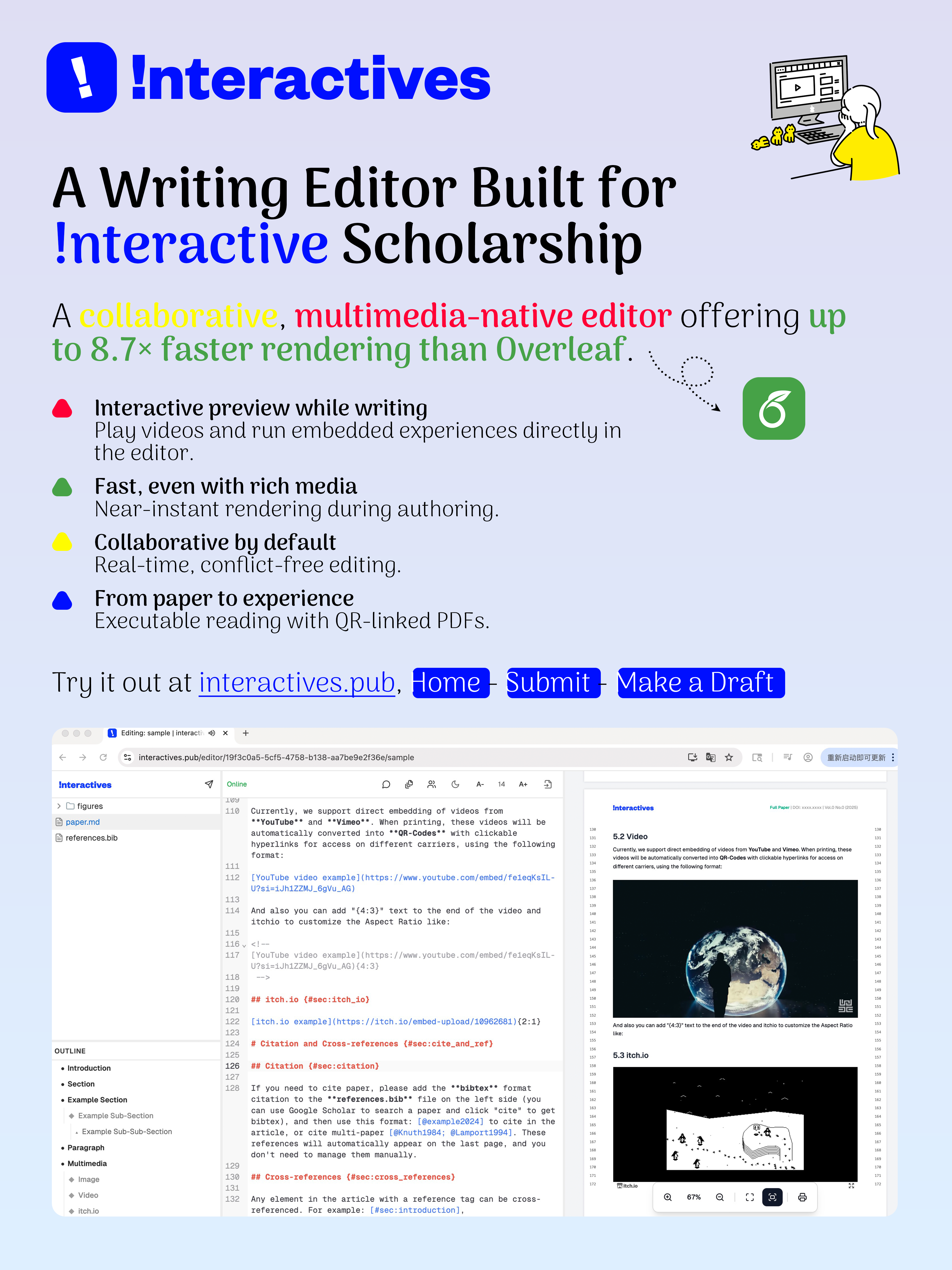Zoom out the PDF preview
This screenshot has width=952, height=1270.
coord(720,1197)
